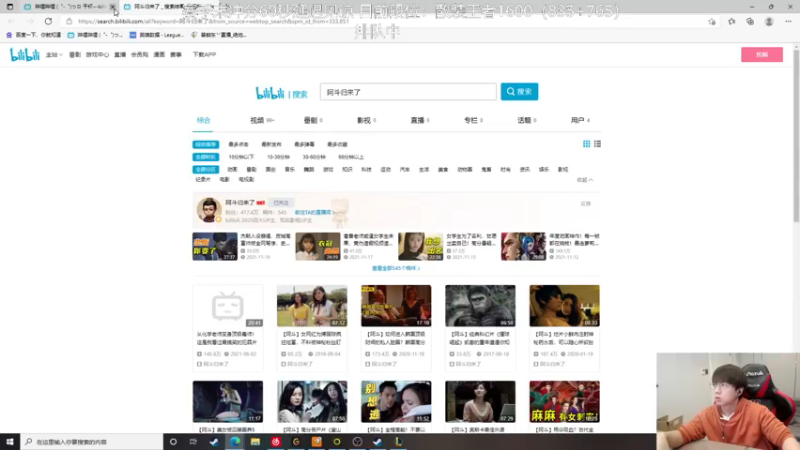Switch results to list view icon
The width and height of the screenshot is (800, 450).
[597, 144]
